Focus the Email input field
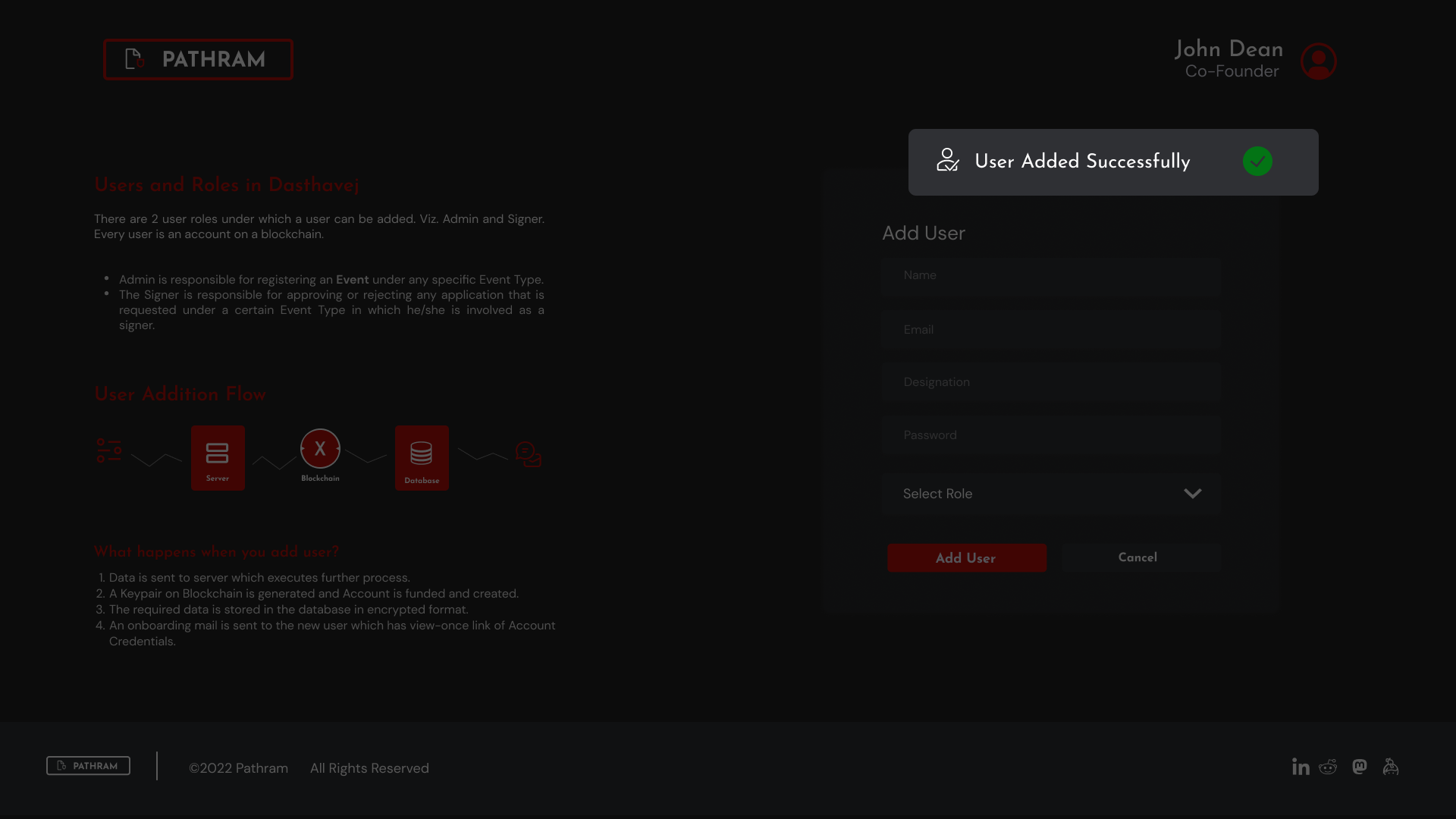The height and width of the screenshot is (819, 1456). (1050, 330)
